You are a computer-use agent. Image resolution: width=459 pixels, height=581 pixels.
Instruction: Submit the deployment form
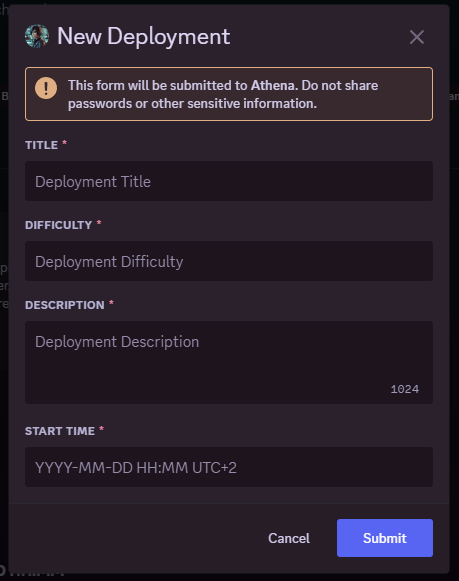coord(385,538)
